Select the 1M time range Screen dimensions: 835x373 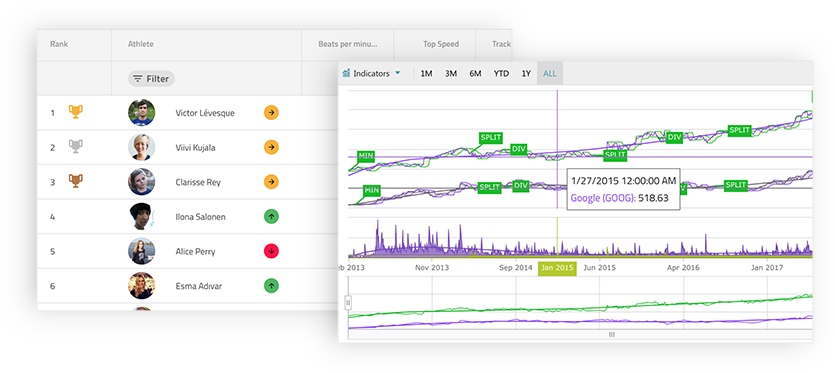(426, 74)
